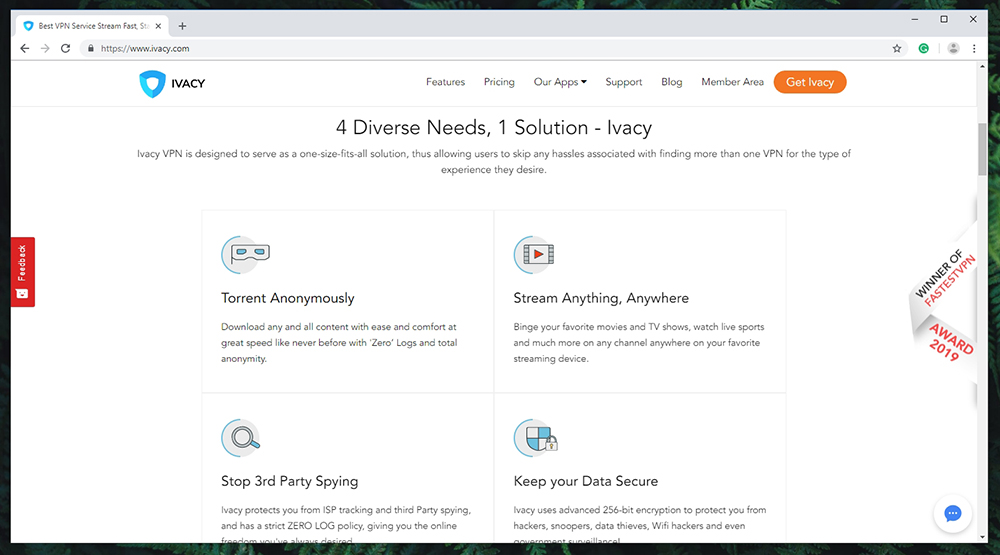Open the red Feedback side tab

point(22,272)
